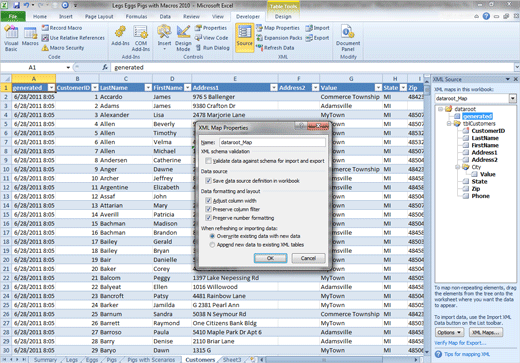
Task: Select column G header
Action: pos(351,79)
